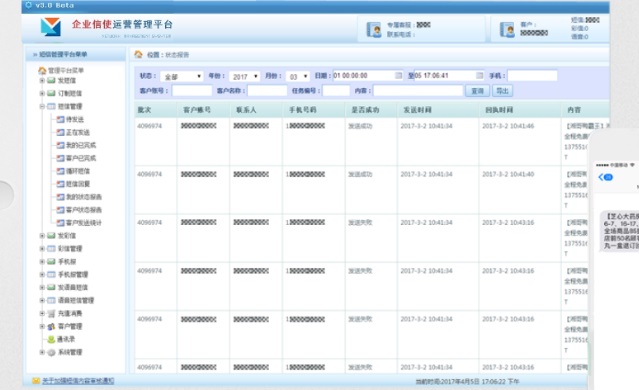
Task: Open the 状态 dropdown showing 全部
Action: click(x=182, y=77)
